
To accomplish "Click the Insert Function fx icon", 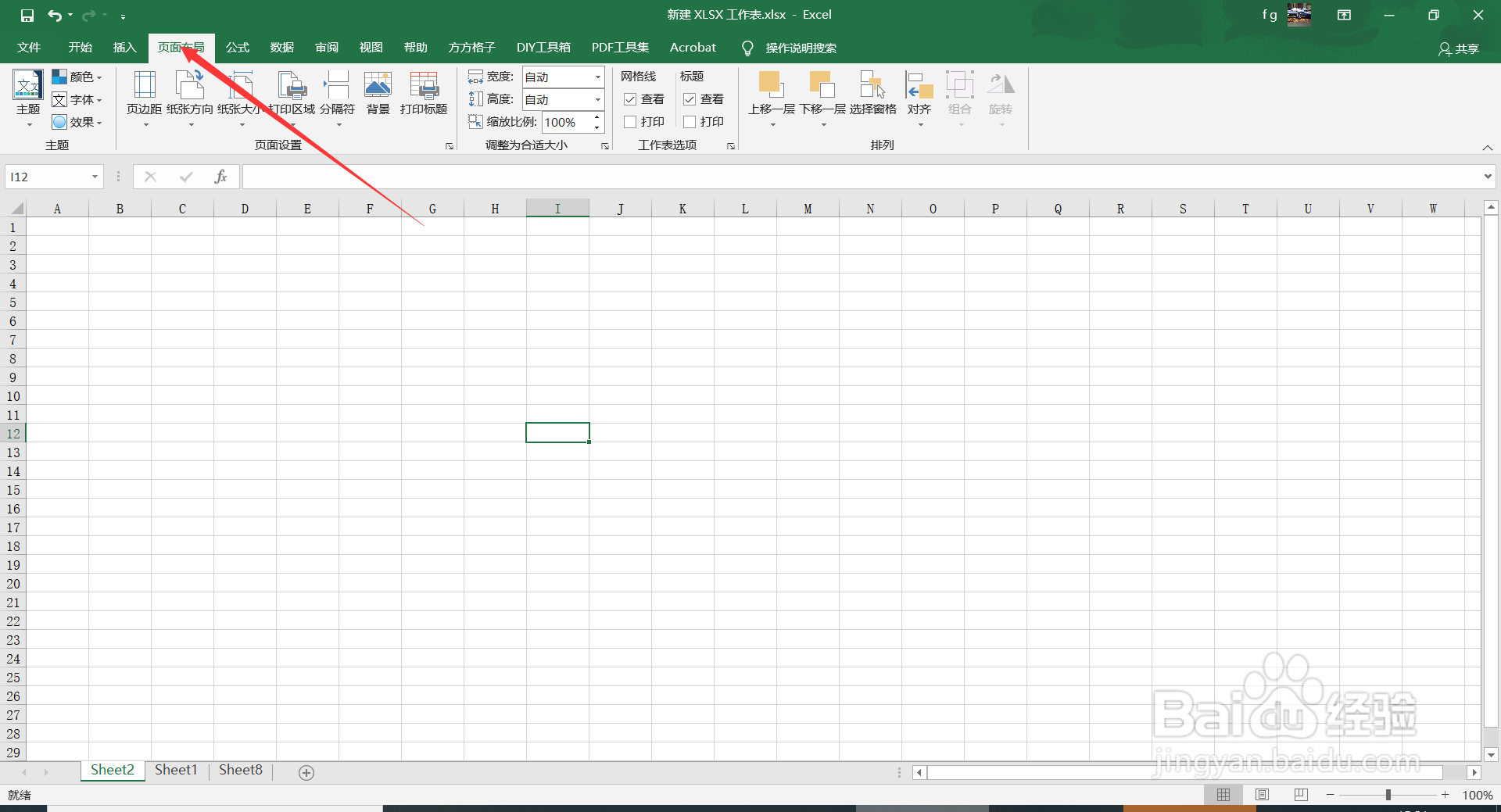I will click(x=220, y=177).
